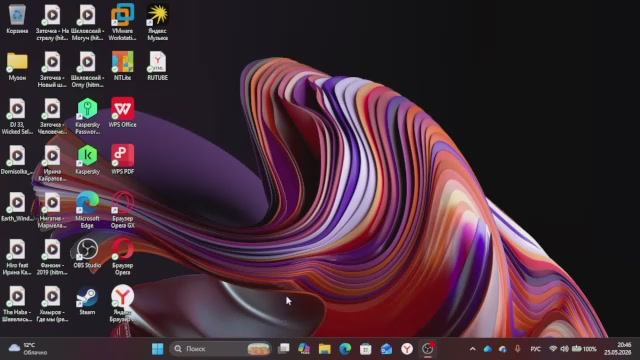Select the WPS PDF desktop icon
Screen dimensions: 640x360
click(x=122, y=160)
